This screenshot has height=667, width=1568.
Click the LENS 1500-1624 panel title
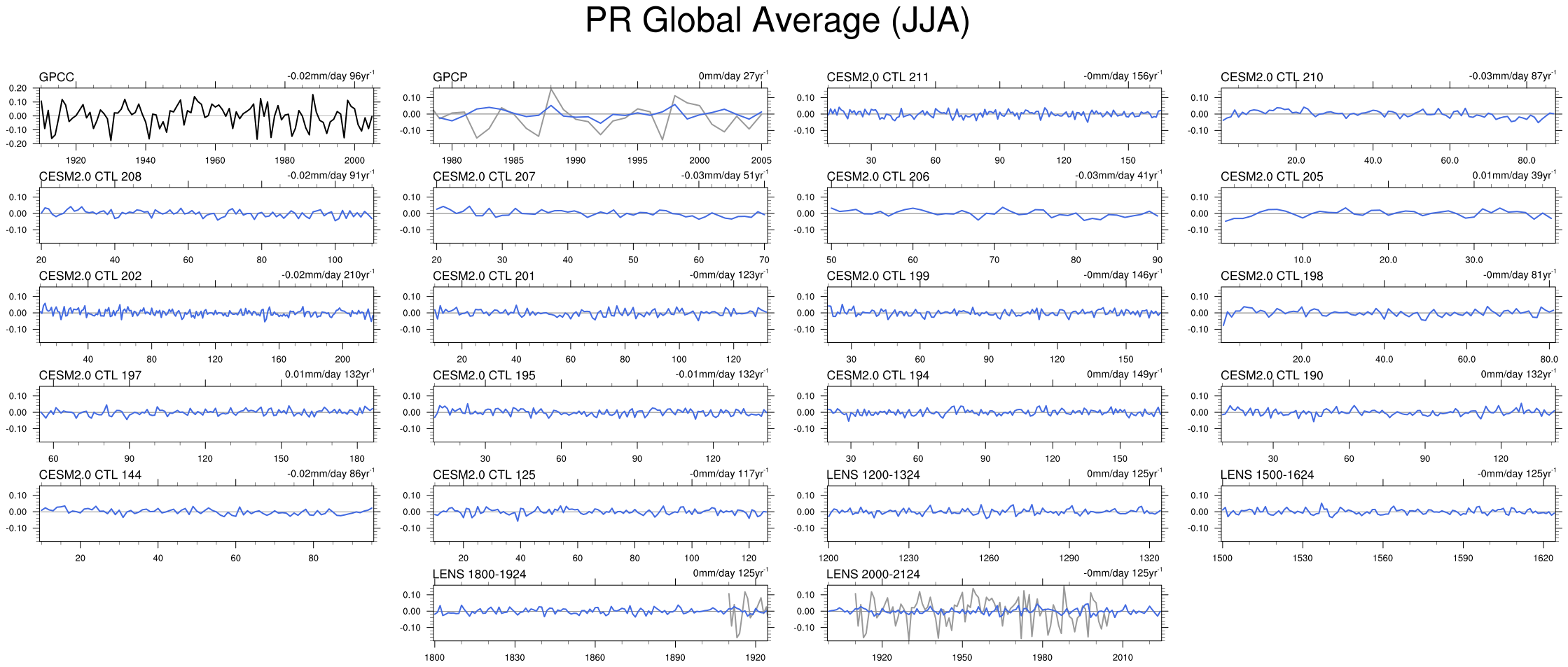[x=1267, y=475]
